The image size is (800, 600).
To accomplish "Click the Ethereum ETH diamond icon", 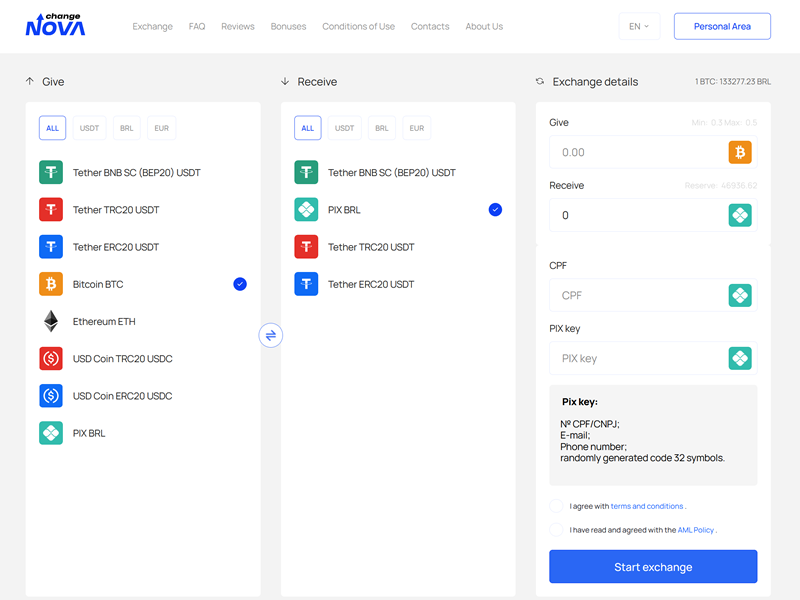I will pyautogui.click(x=51, y=321).
